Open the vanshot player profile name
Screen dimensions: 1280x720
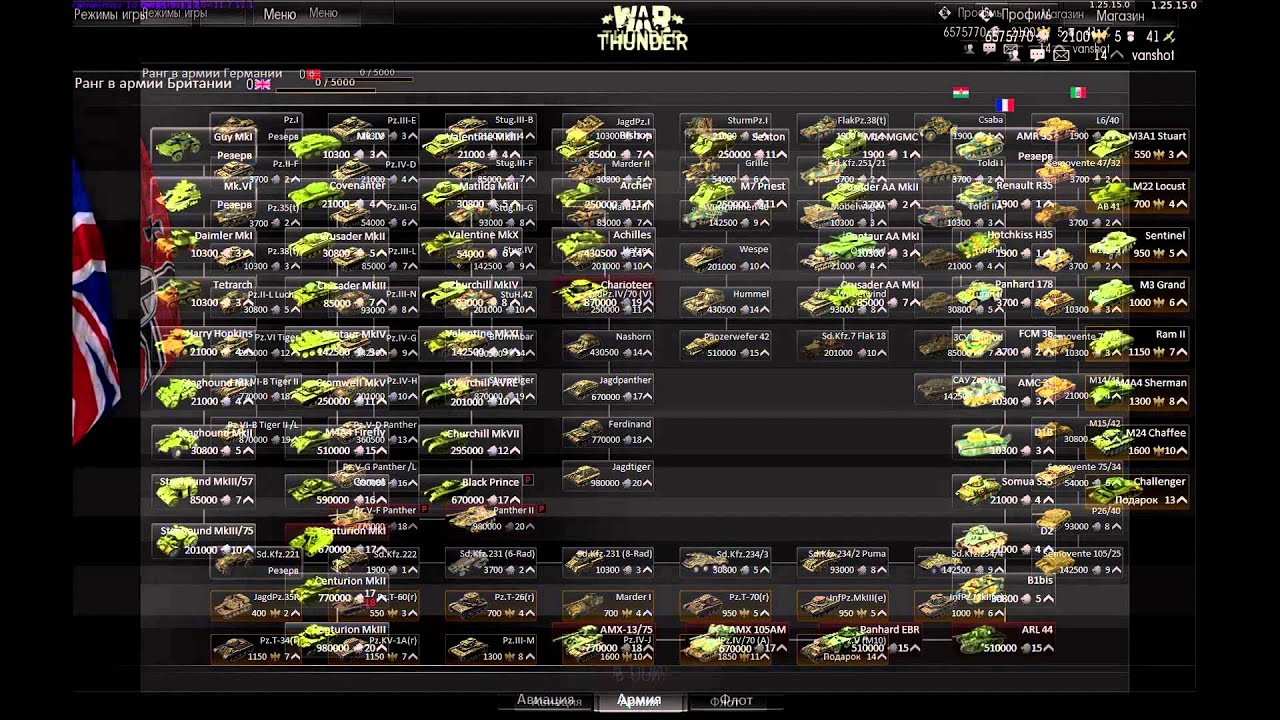[1153, 55]
